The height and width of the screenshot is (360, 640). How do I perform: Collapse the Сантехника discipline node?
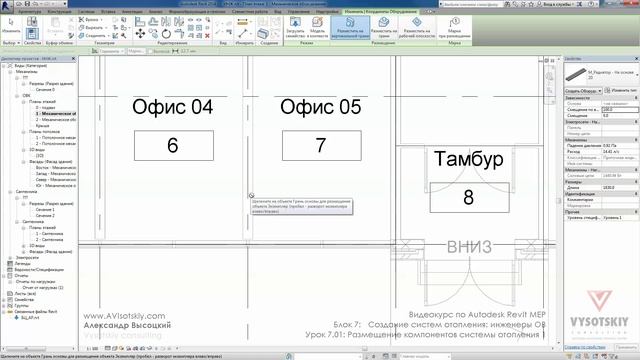(10, 191)
